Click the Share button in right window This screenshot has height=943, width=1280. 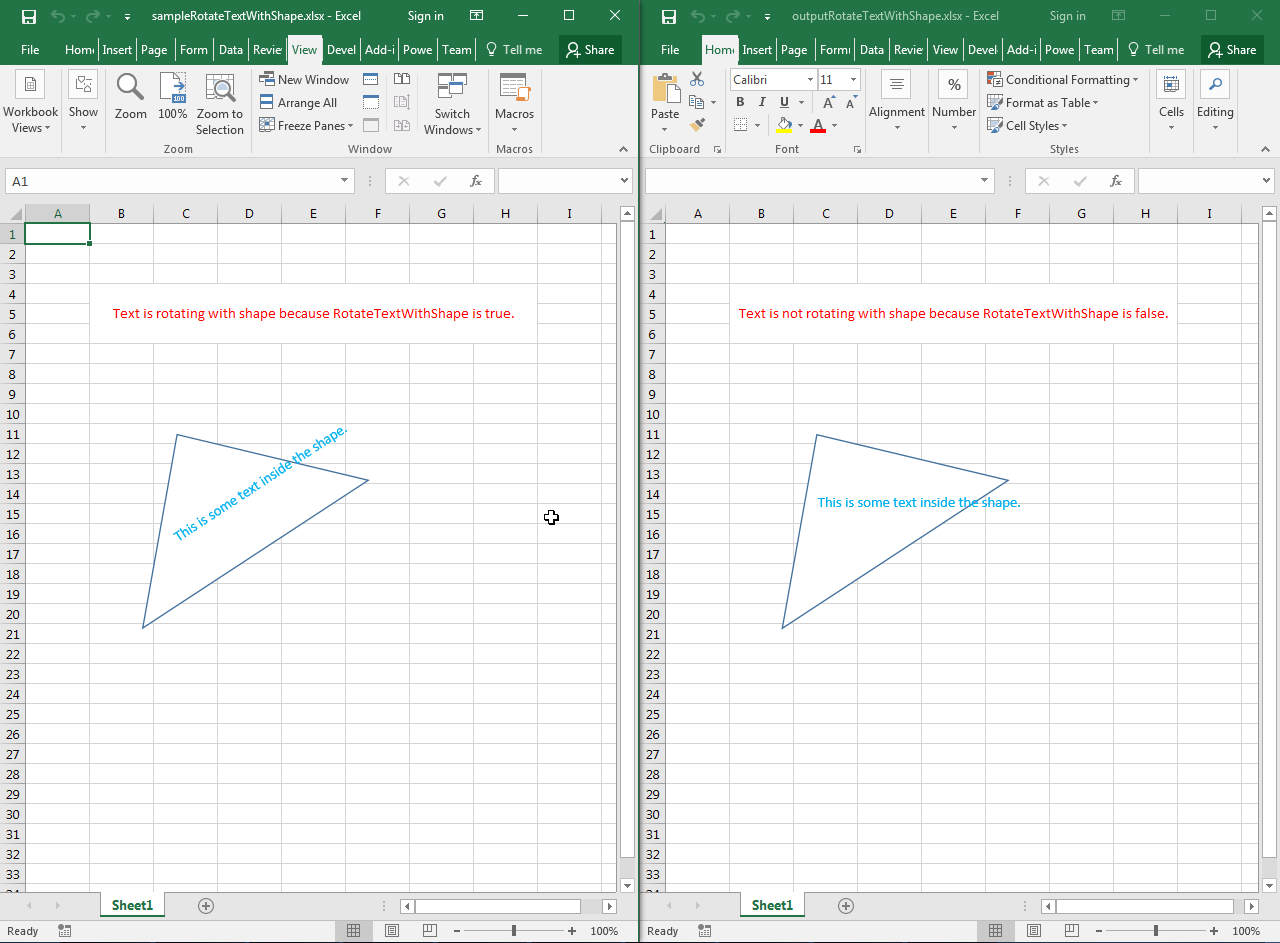[1231, 50]
